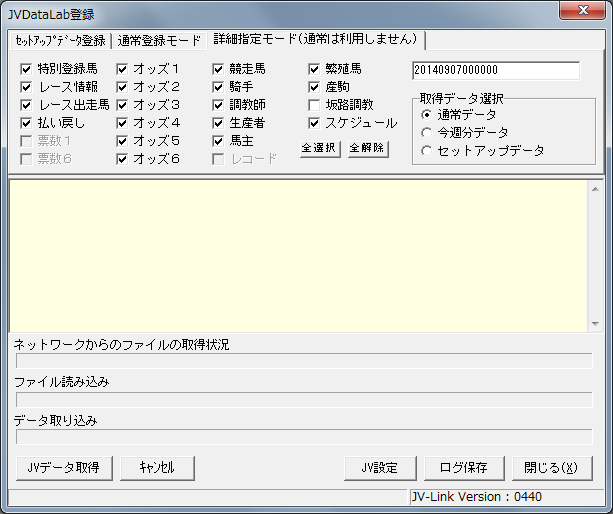Uncheck the 払い戻し checkbox
The width and height of the screenshot is (613, 514).
click(26, 123)
